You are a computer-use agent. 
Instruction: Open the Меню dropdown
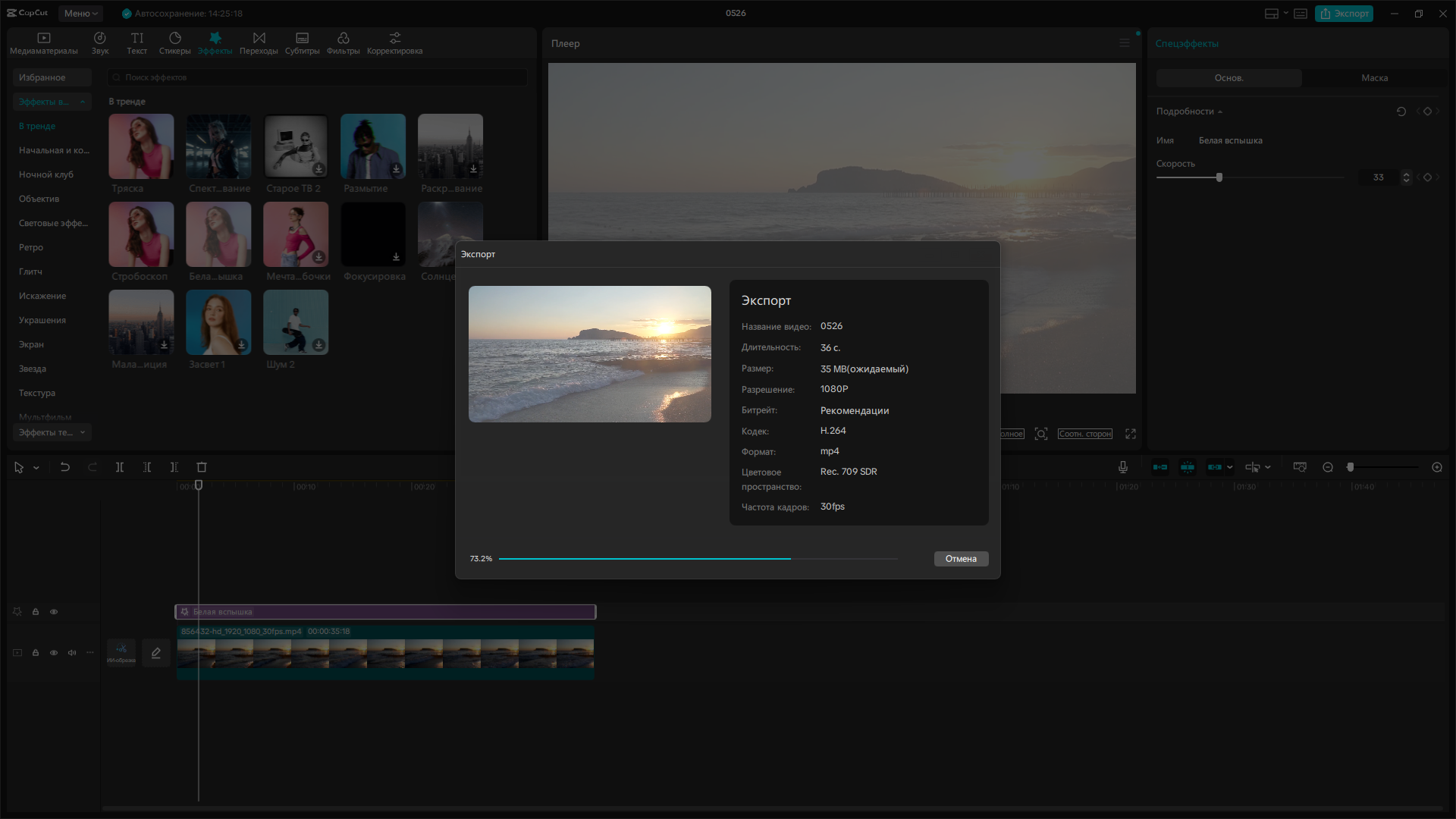(81, 14)
